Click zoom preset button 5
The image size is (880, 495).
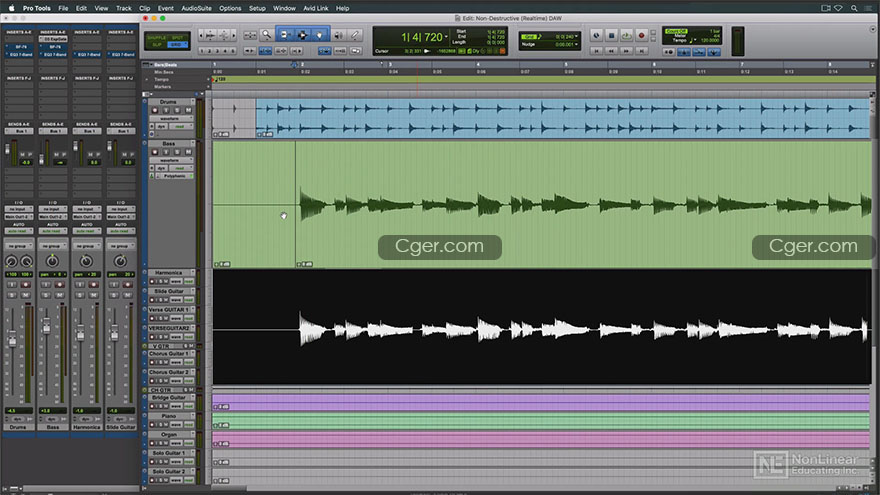(233, 51)
